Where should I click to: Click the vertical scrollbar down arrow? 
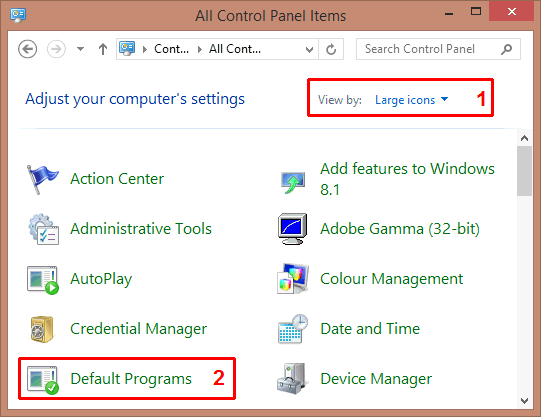click(x=524, y=401)
